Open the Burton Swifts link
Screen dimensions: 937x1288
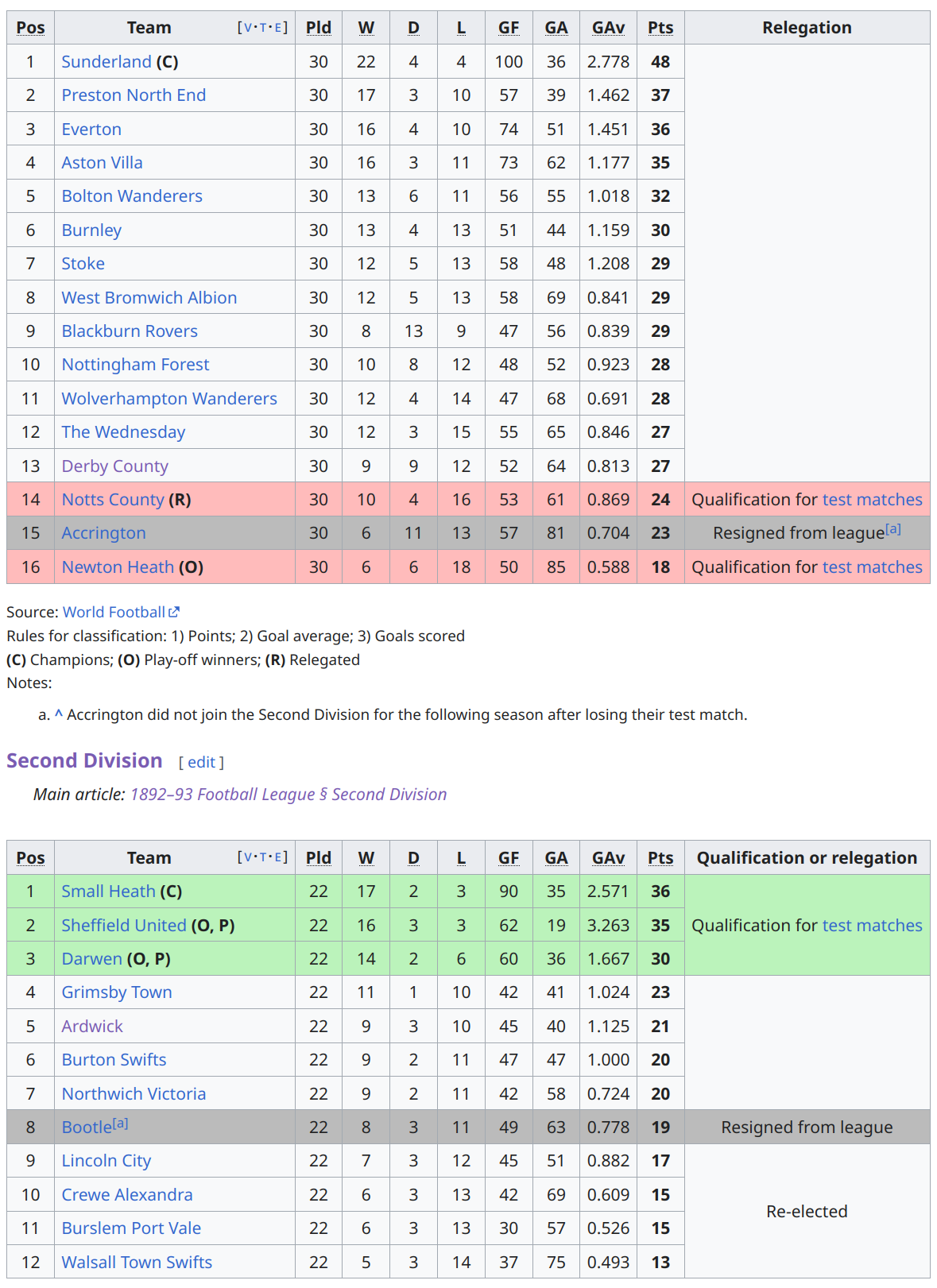click(x=114, y=1060)
